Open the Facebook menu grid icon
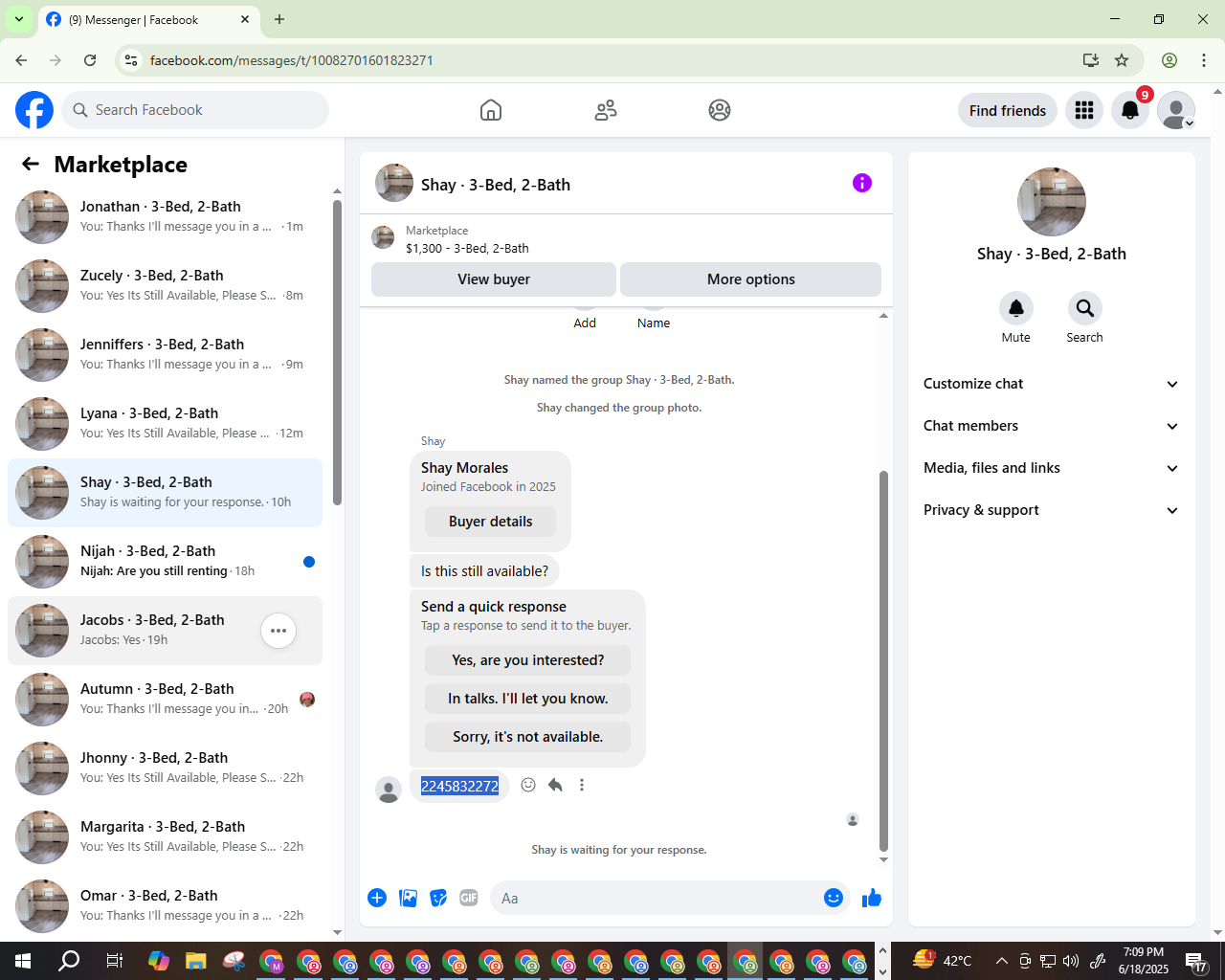 click(x=1084, y=110)
